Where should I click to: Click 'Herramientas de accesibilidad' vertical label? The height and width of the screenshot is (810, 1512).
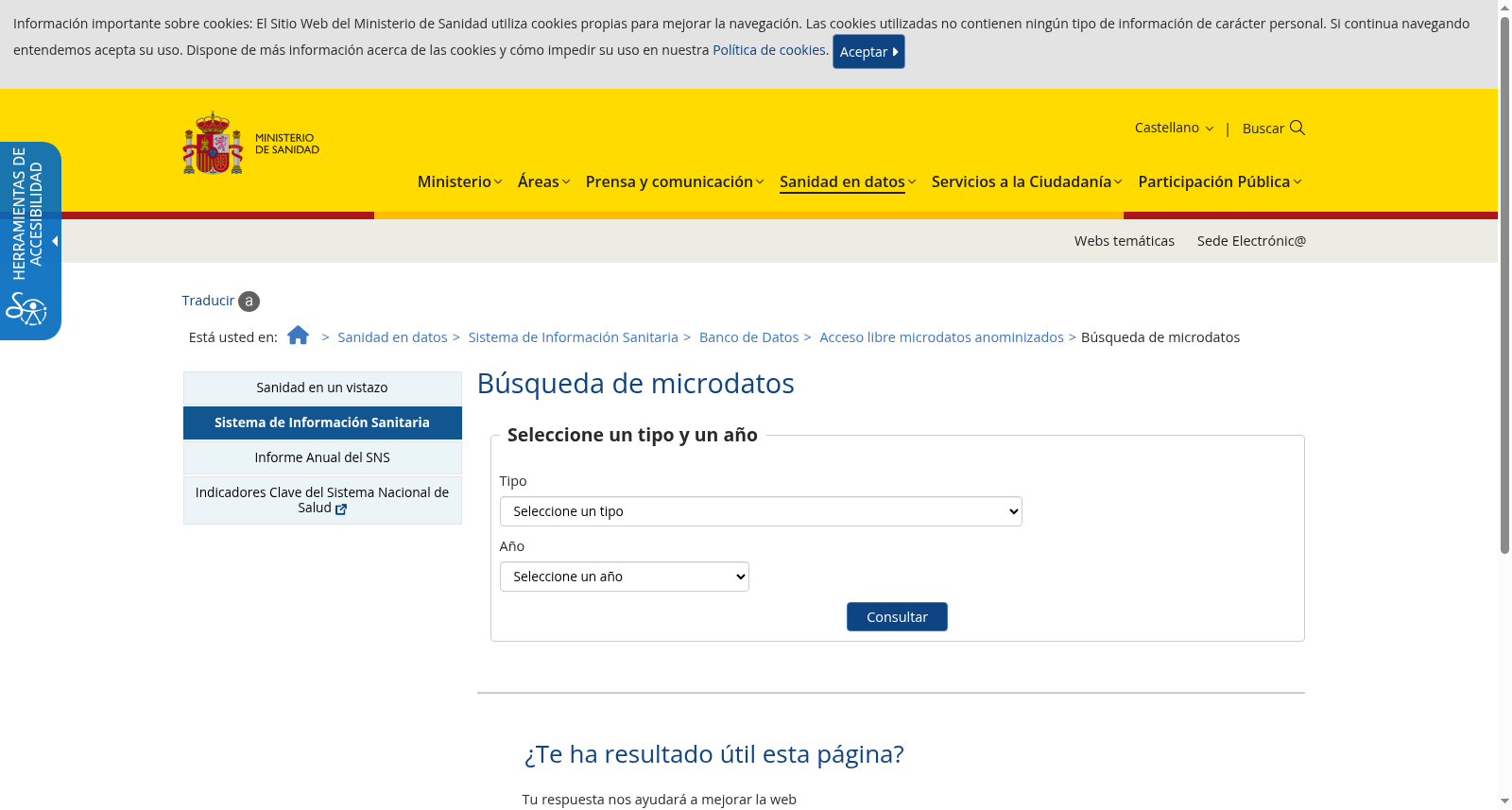[27, 214]
